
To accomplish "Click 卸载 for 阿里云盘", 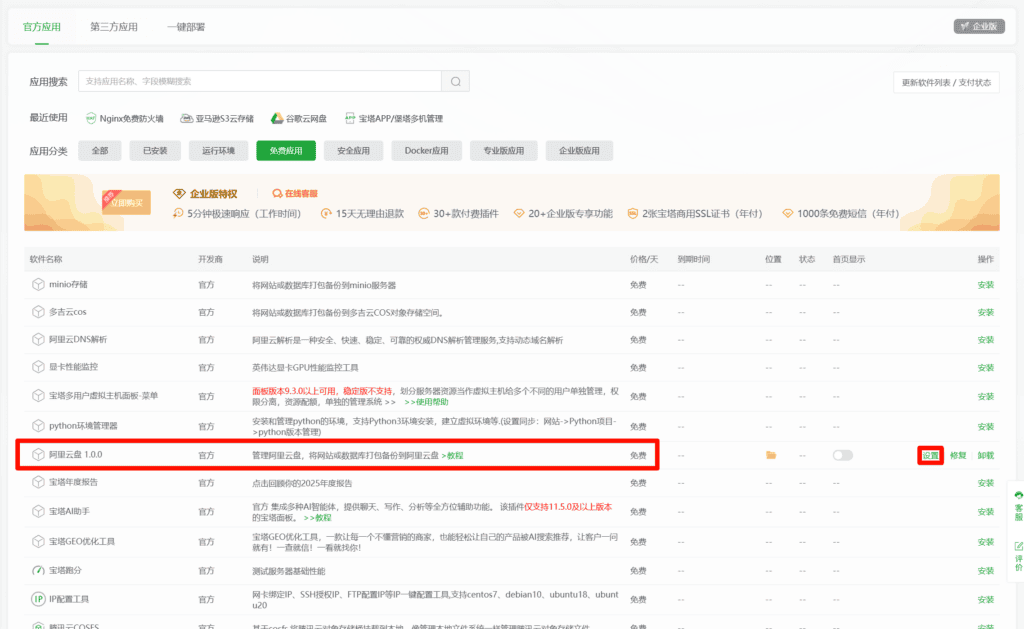I will pyautogui.click(x=985, y=455).
